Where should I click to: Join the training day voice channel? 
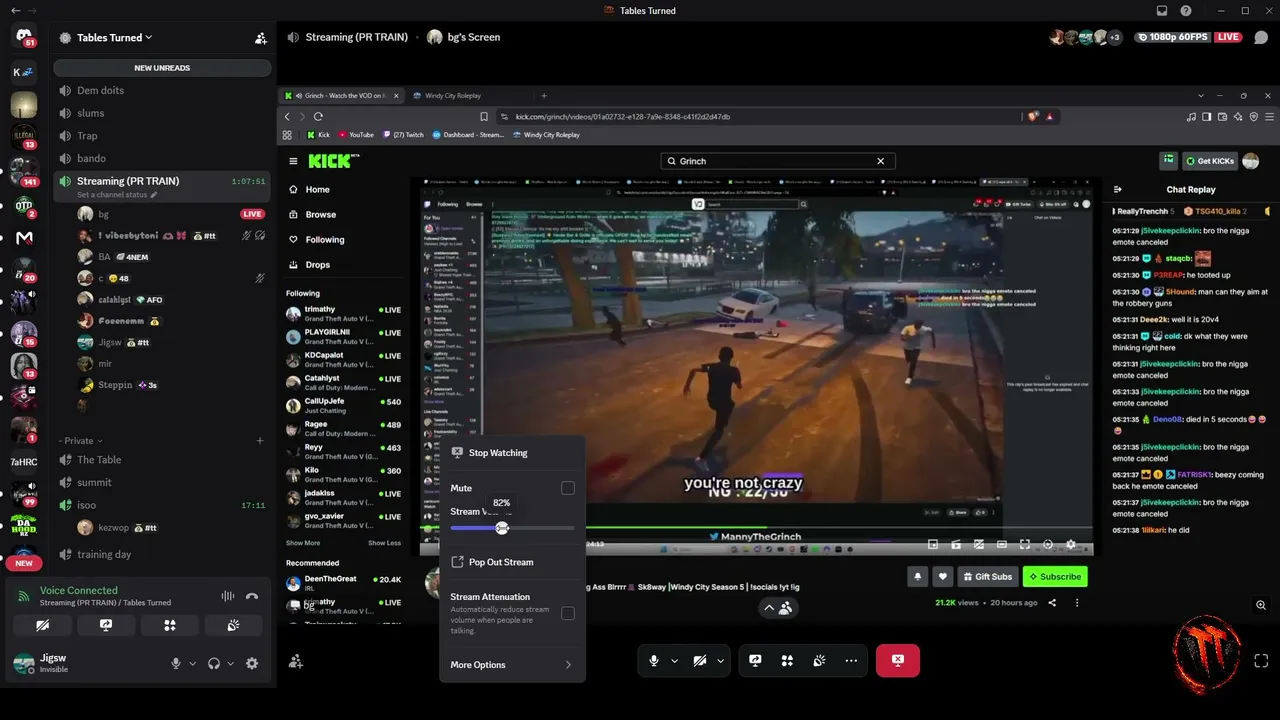pos(162,554)
